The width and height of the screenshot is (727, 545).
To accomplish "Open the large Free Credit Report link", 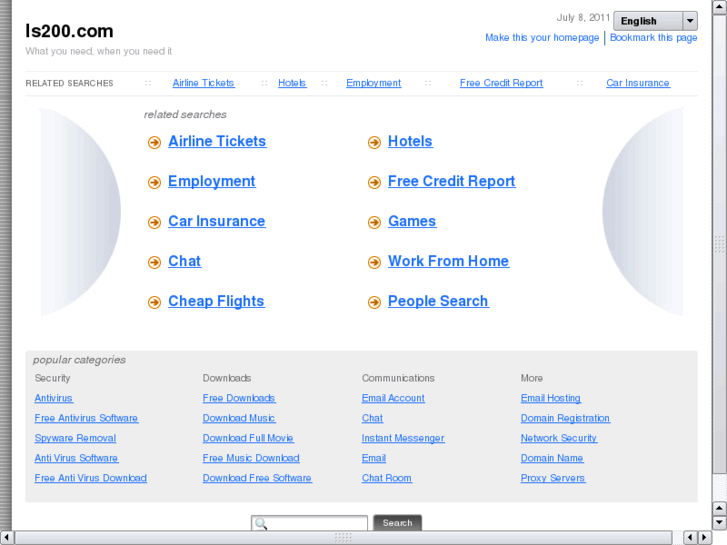I will (x=451, y=181).
